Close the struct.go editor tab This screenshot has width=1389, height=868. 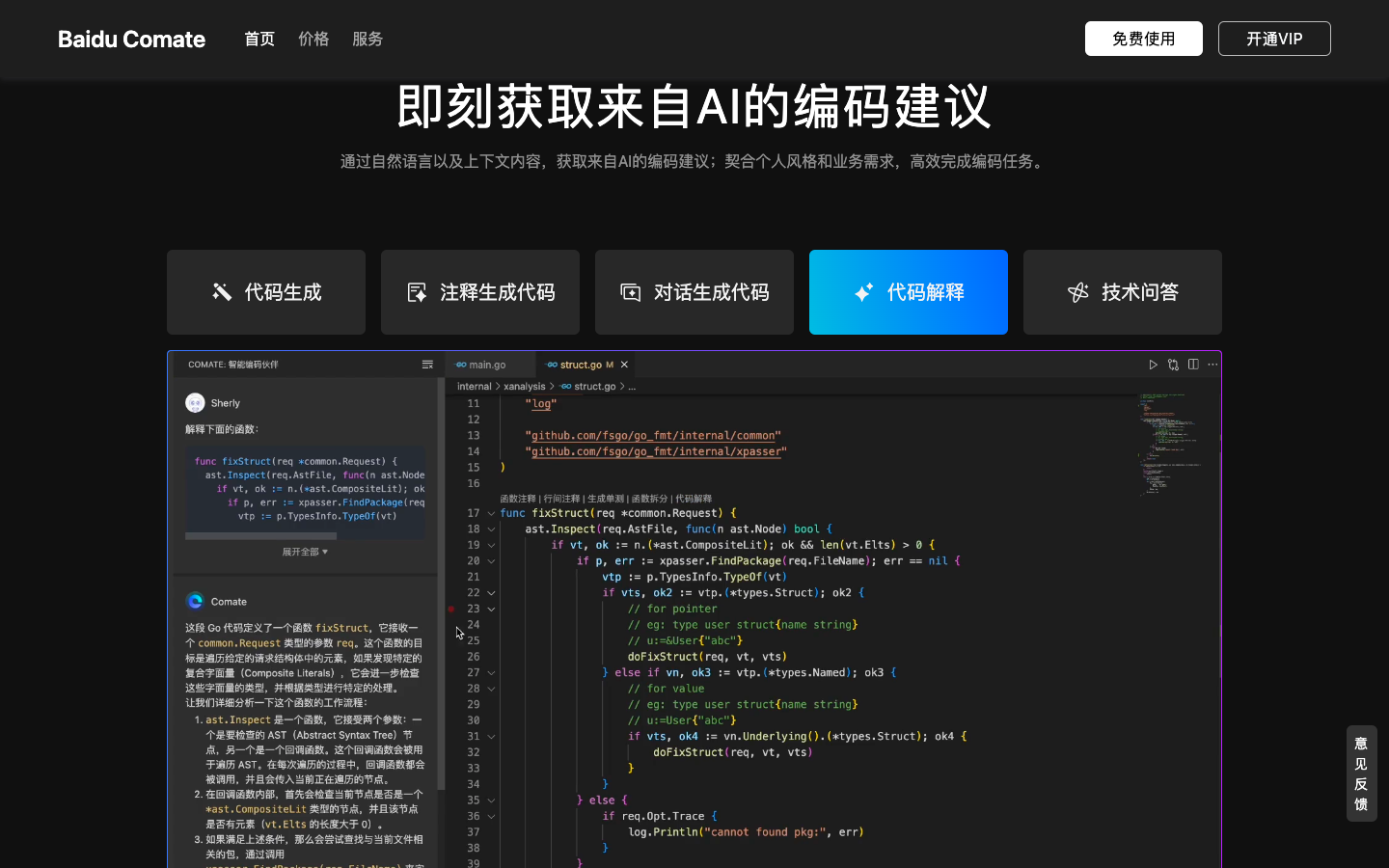[624, 365]
